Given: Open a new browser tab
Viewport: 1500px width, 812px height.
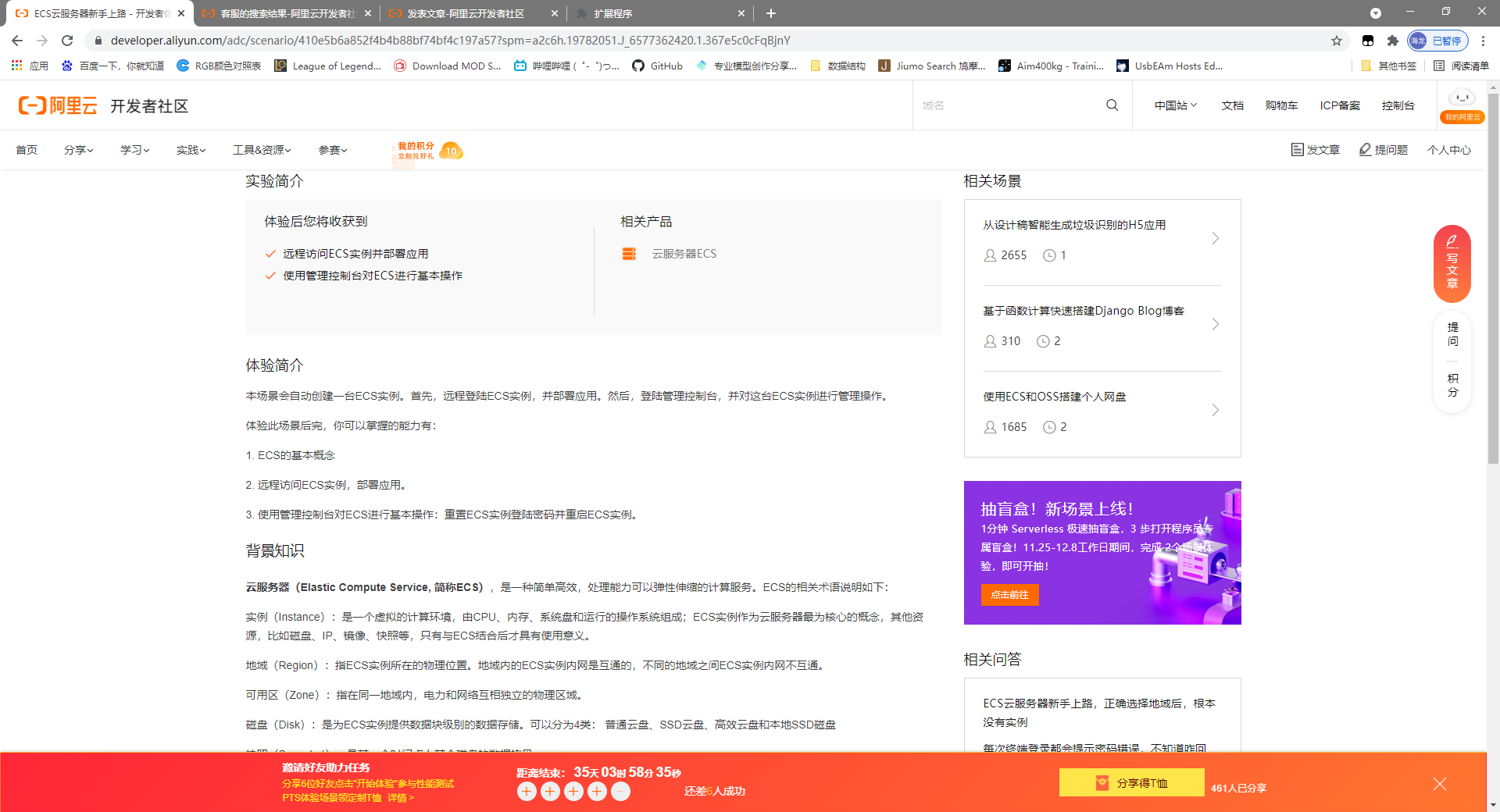Looking at the screenshot, I should (x=771, y=13).
